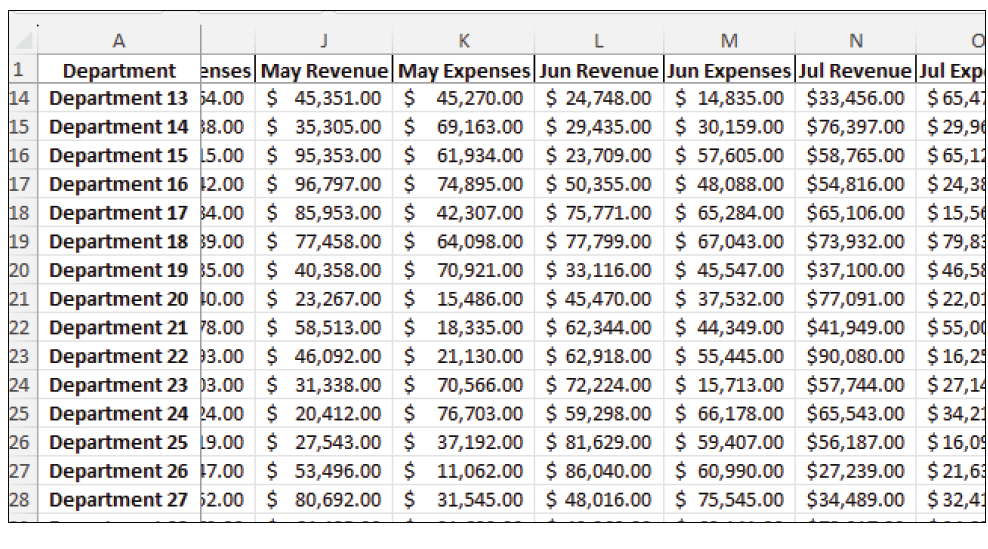Select the Department 25 cell
This screenshot has height=549, width=988.
(119, 442)
